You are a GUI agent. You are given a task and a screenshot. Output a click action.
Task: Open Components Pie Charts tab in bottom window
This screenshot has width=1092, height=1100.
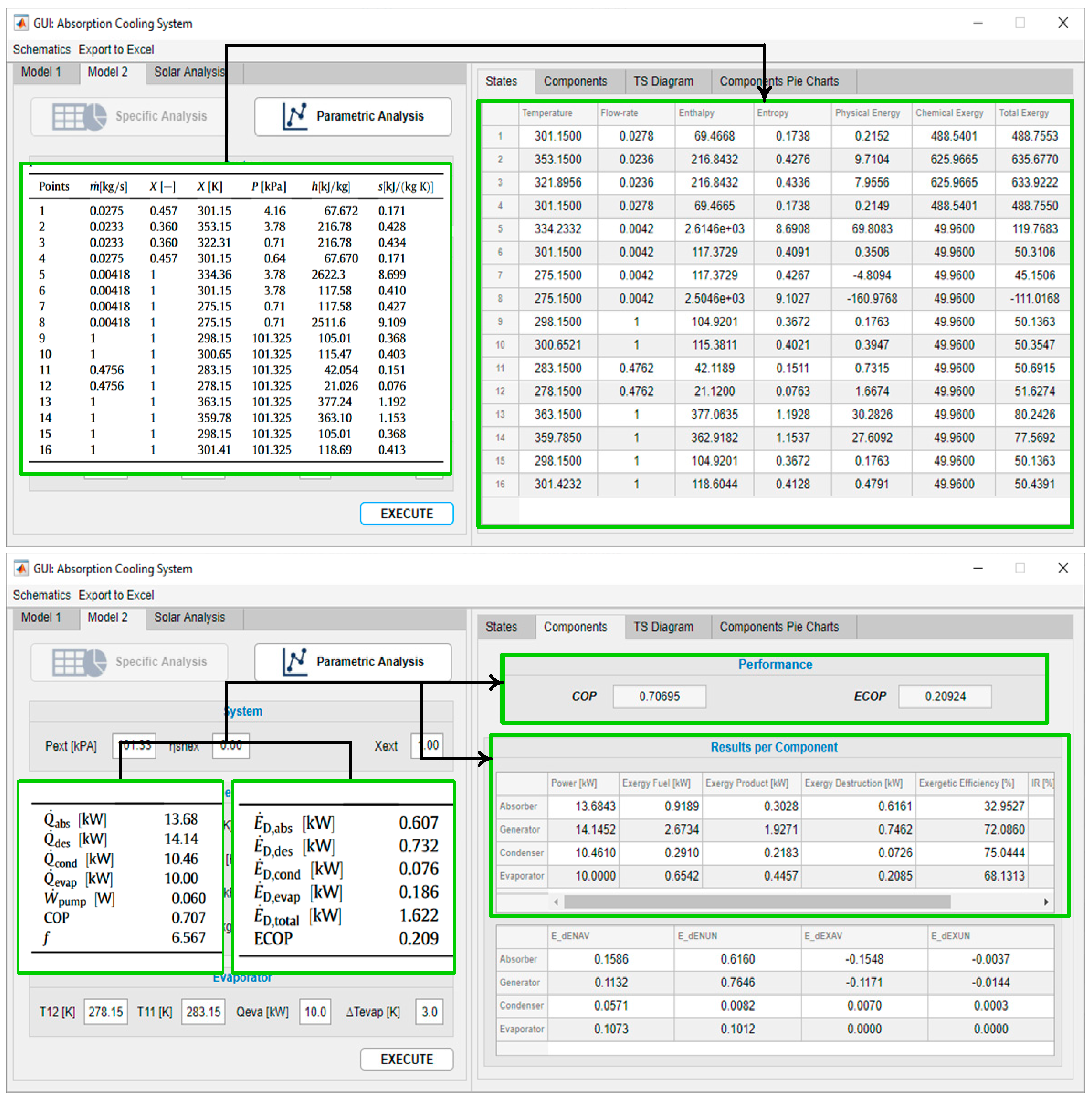[779, 627]
